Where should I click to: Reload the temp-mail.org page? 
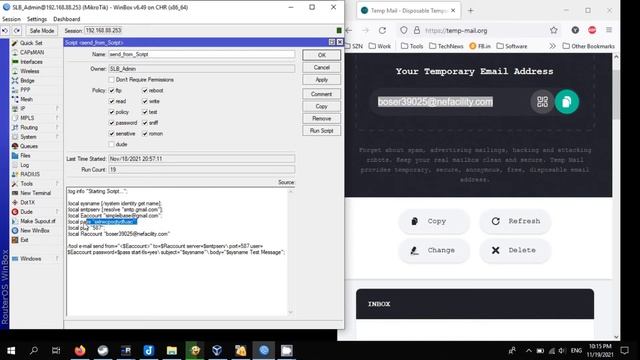click(382, 30)
